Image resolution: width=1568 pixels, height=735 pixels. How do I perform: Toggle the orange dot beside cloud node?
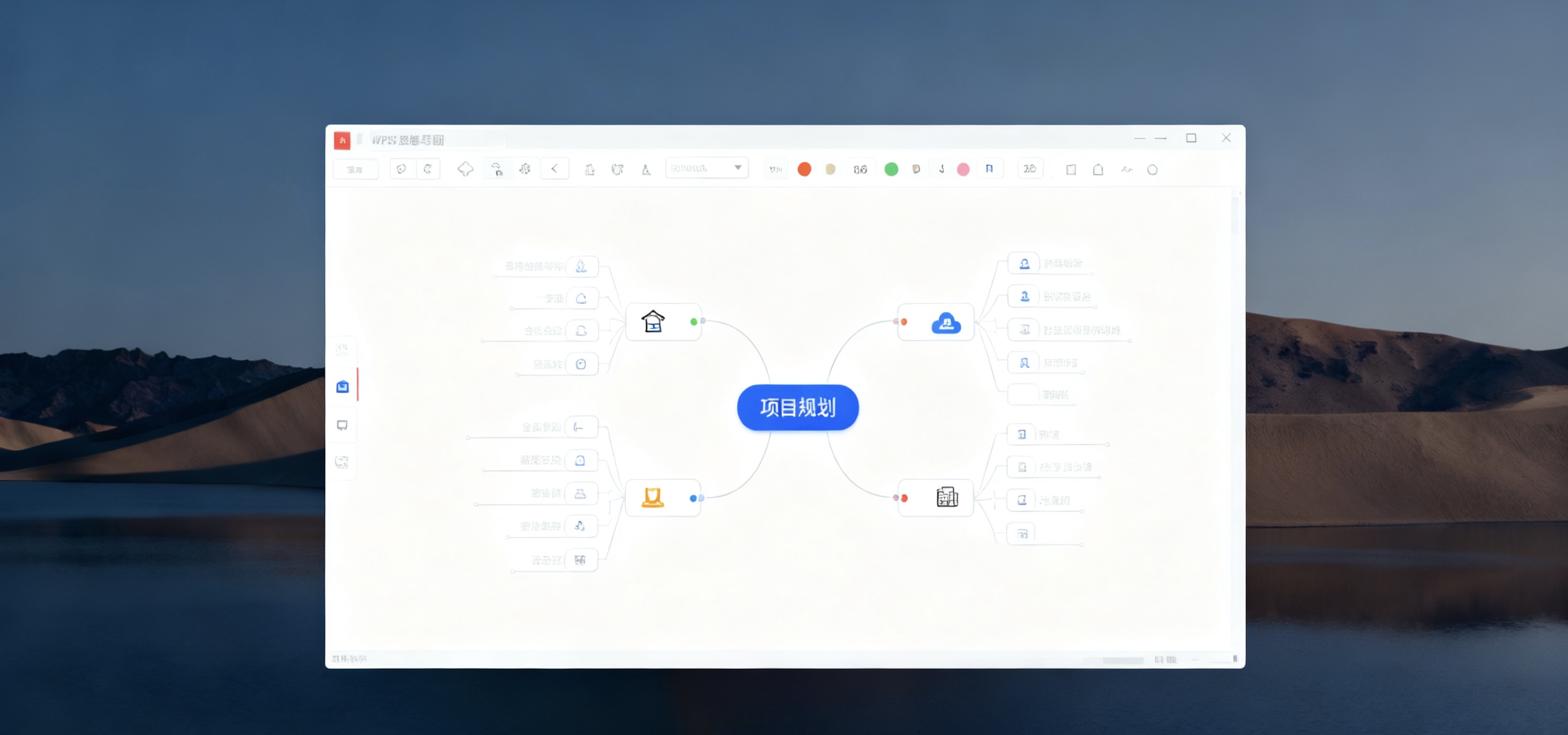click(904, 321)
